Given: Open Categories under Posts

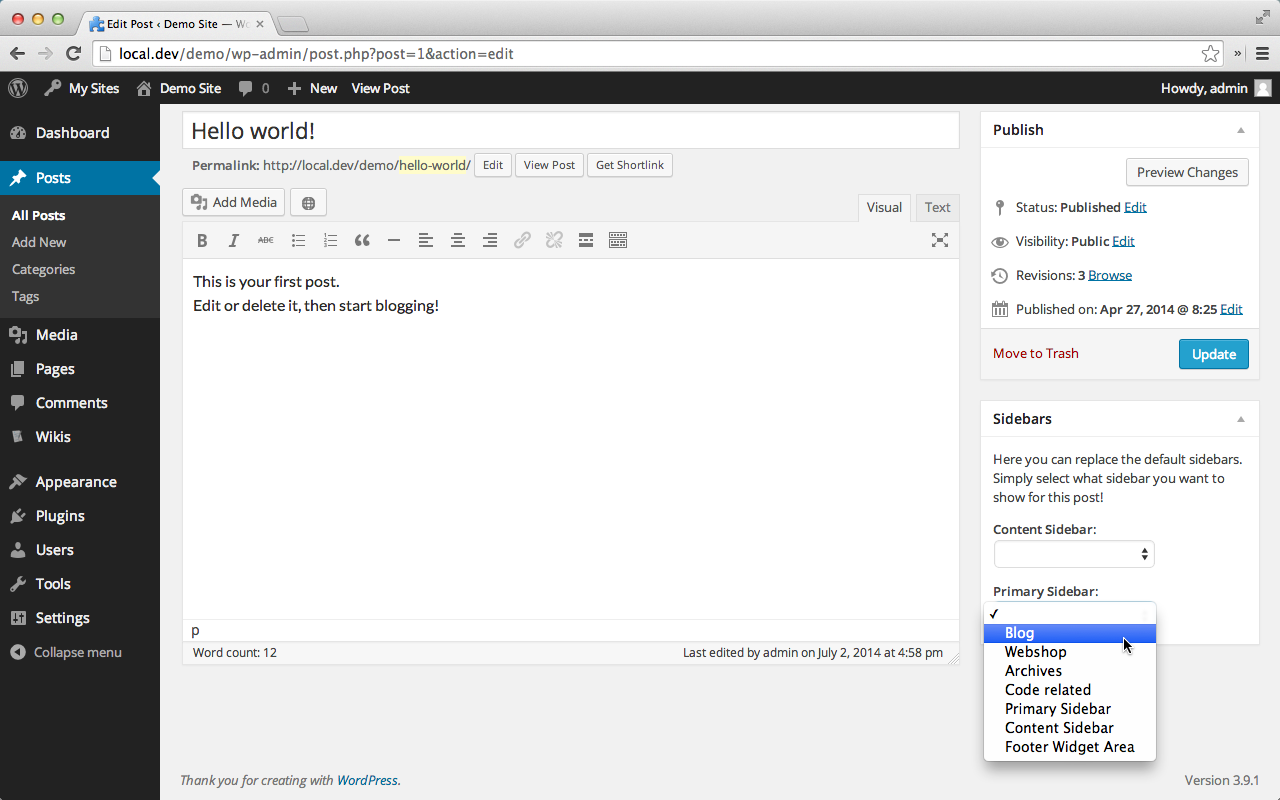Looking at the screenshot, I should pos(43,269).
